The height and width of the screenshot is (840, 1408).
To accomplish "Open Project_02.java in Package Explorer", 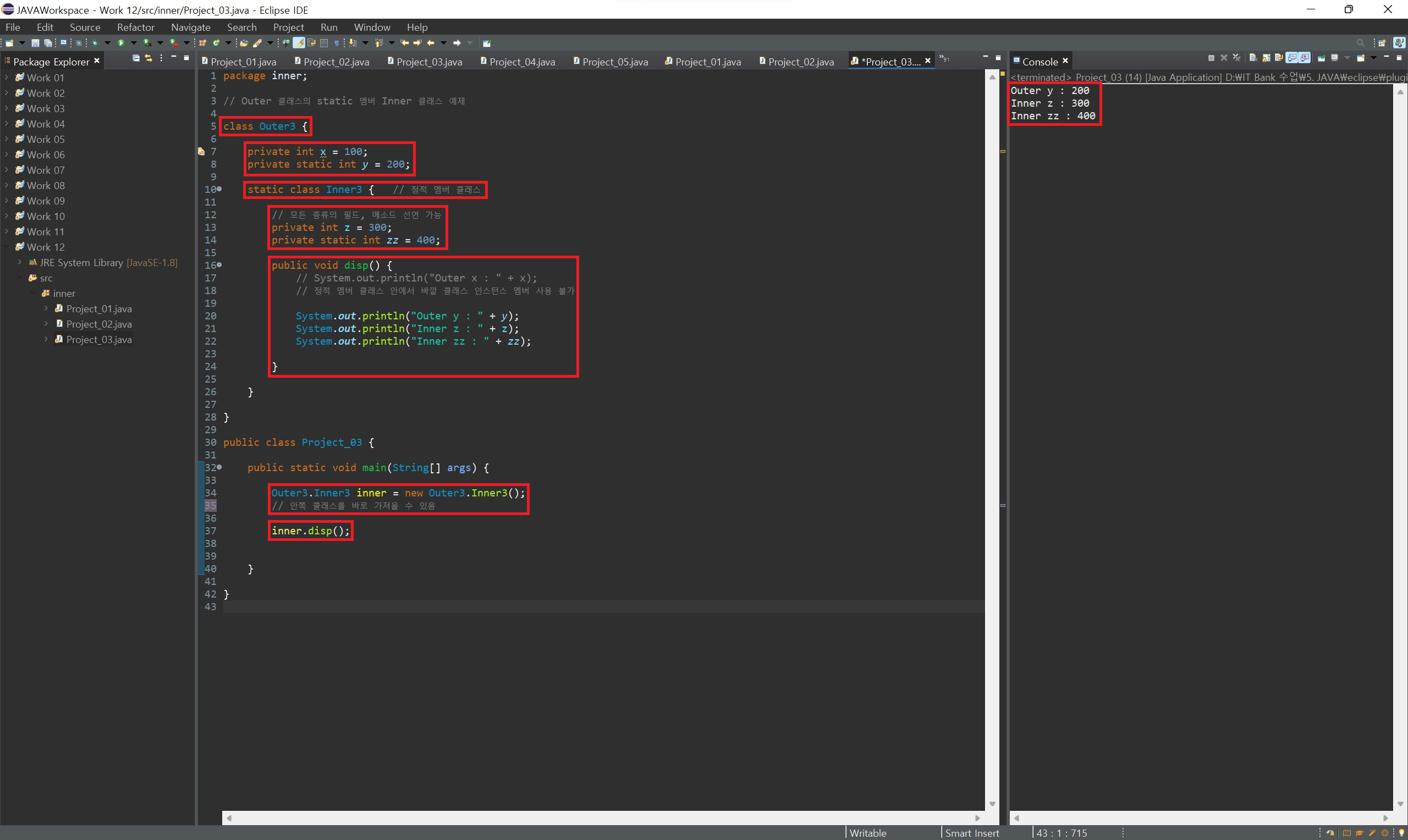I will [x=98, y=324].
